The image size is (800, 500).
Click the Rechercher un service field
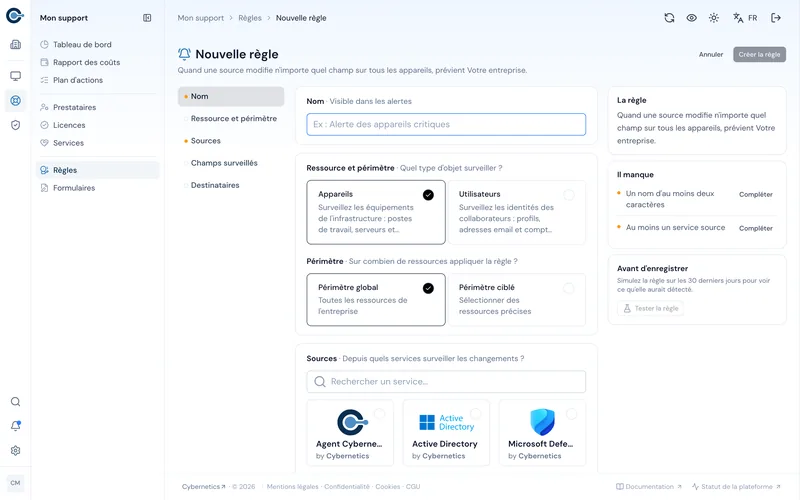tap(446, 382)
